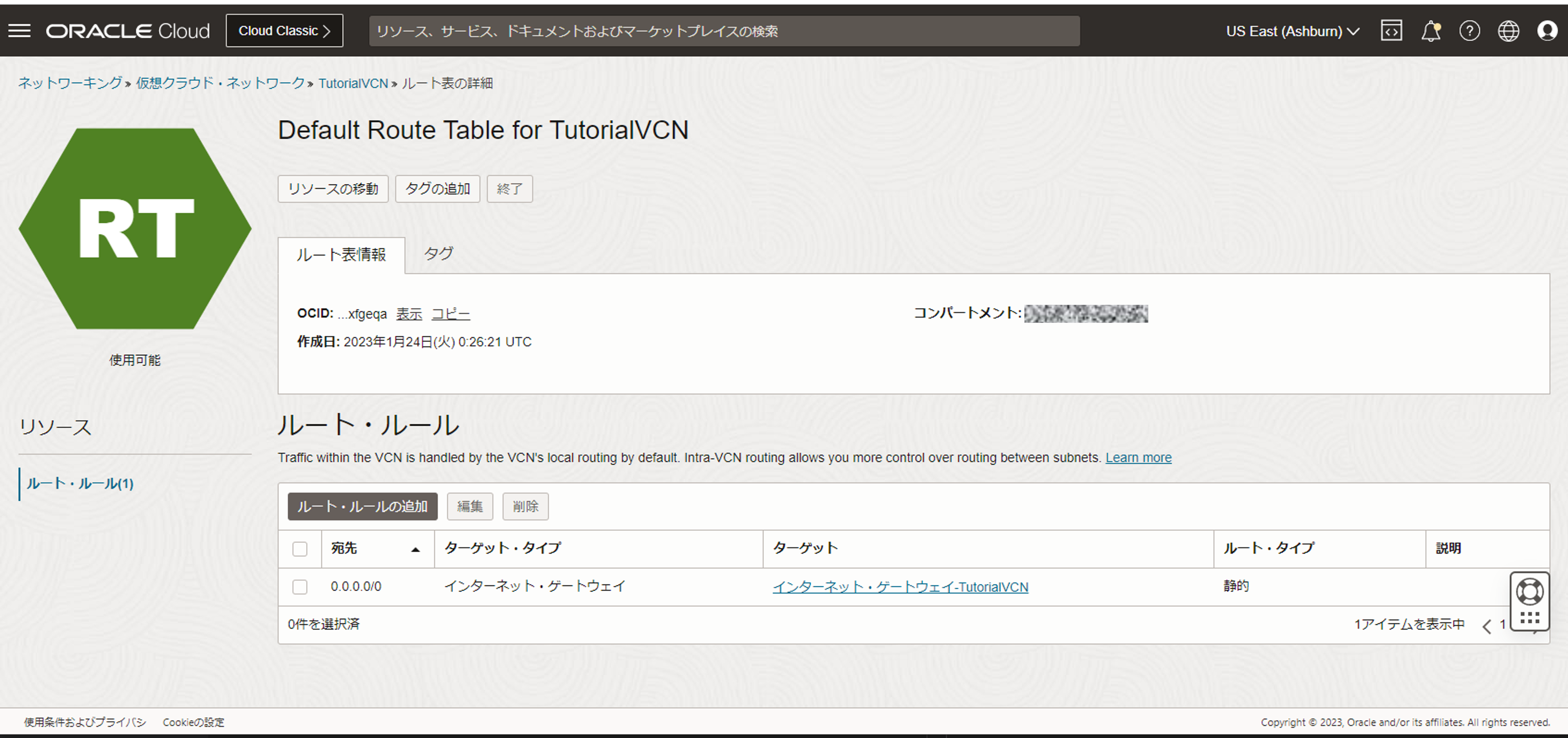This screenshot has height=738, width=1568.
Task: Open the language globe icon
Action: pos(1508,31)
